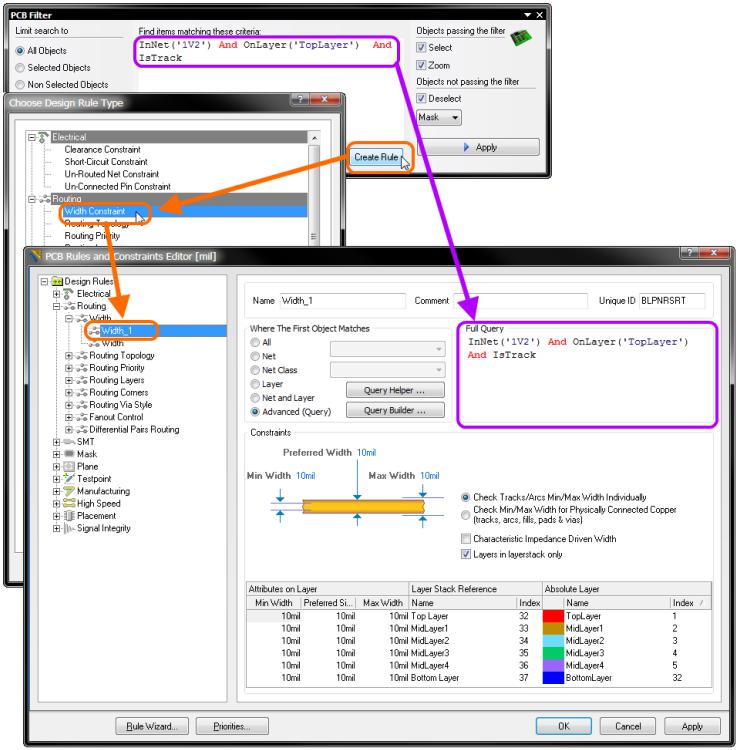Click the Testpoint rules icon
Image resolution: width=739 pixels, height=750 pixels.
pyautogui.click(x=69, y=479)
